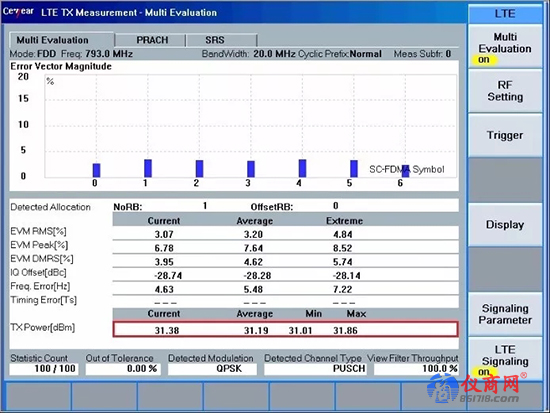
Task: Click the LTE header softkey
Action: point(505,14)
